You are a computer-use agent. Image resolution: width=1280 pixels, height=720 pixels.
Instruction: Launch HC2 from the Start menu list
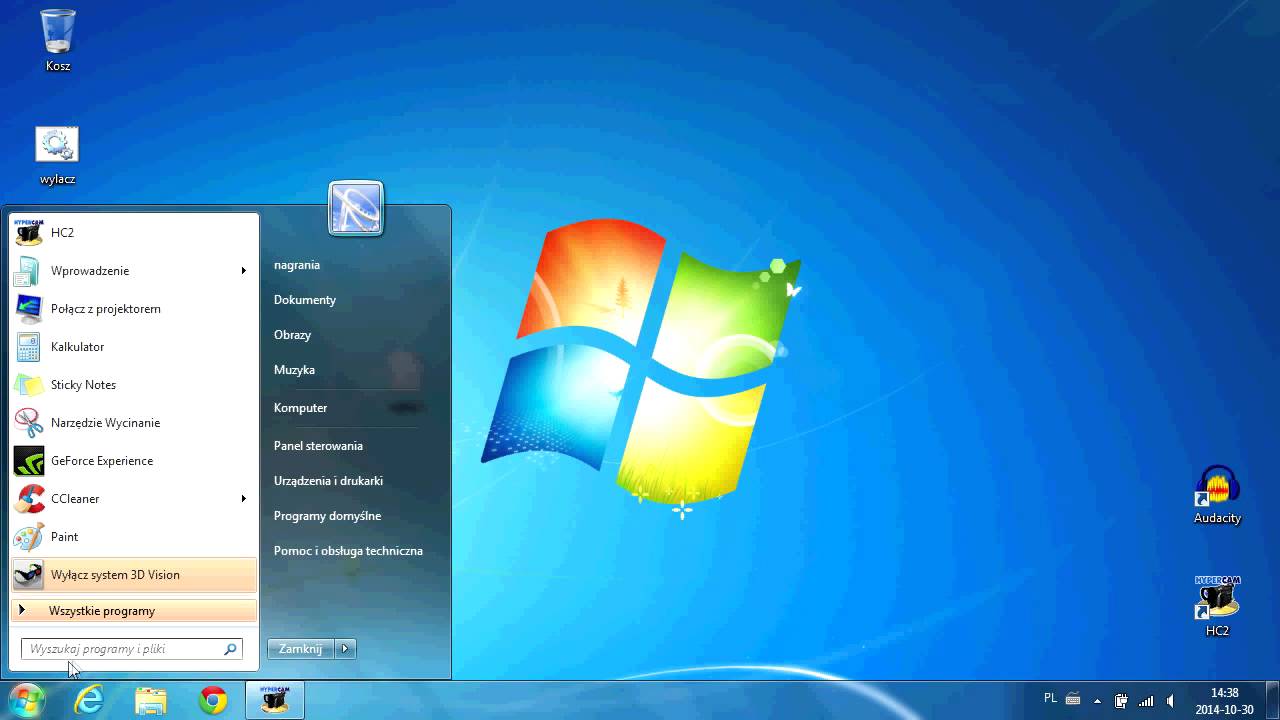pyautogui.click(x=134, y=233)
